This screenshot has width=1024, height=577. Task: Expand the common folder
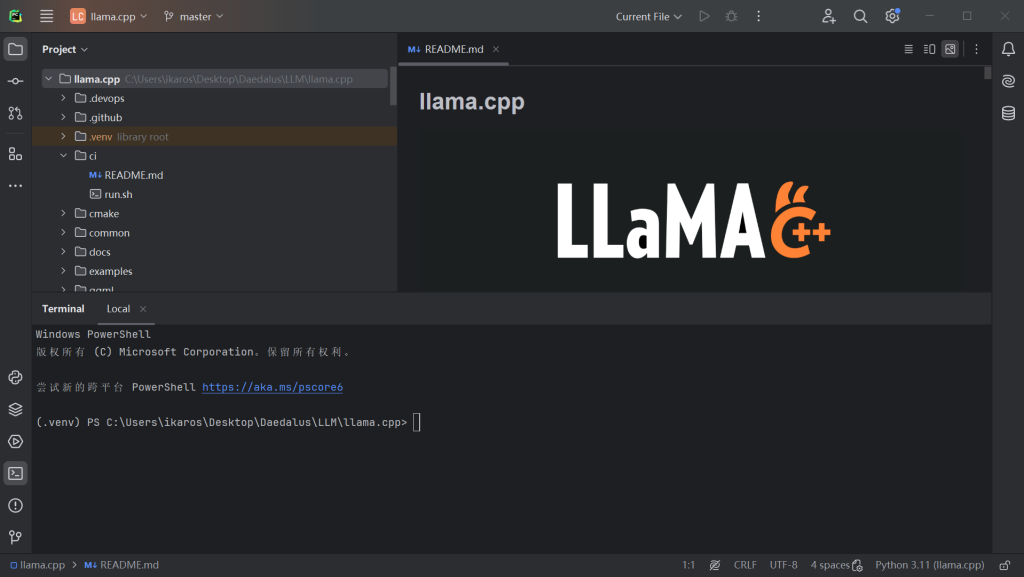tap(63, 232)
